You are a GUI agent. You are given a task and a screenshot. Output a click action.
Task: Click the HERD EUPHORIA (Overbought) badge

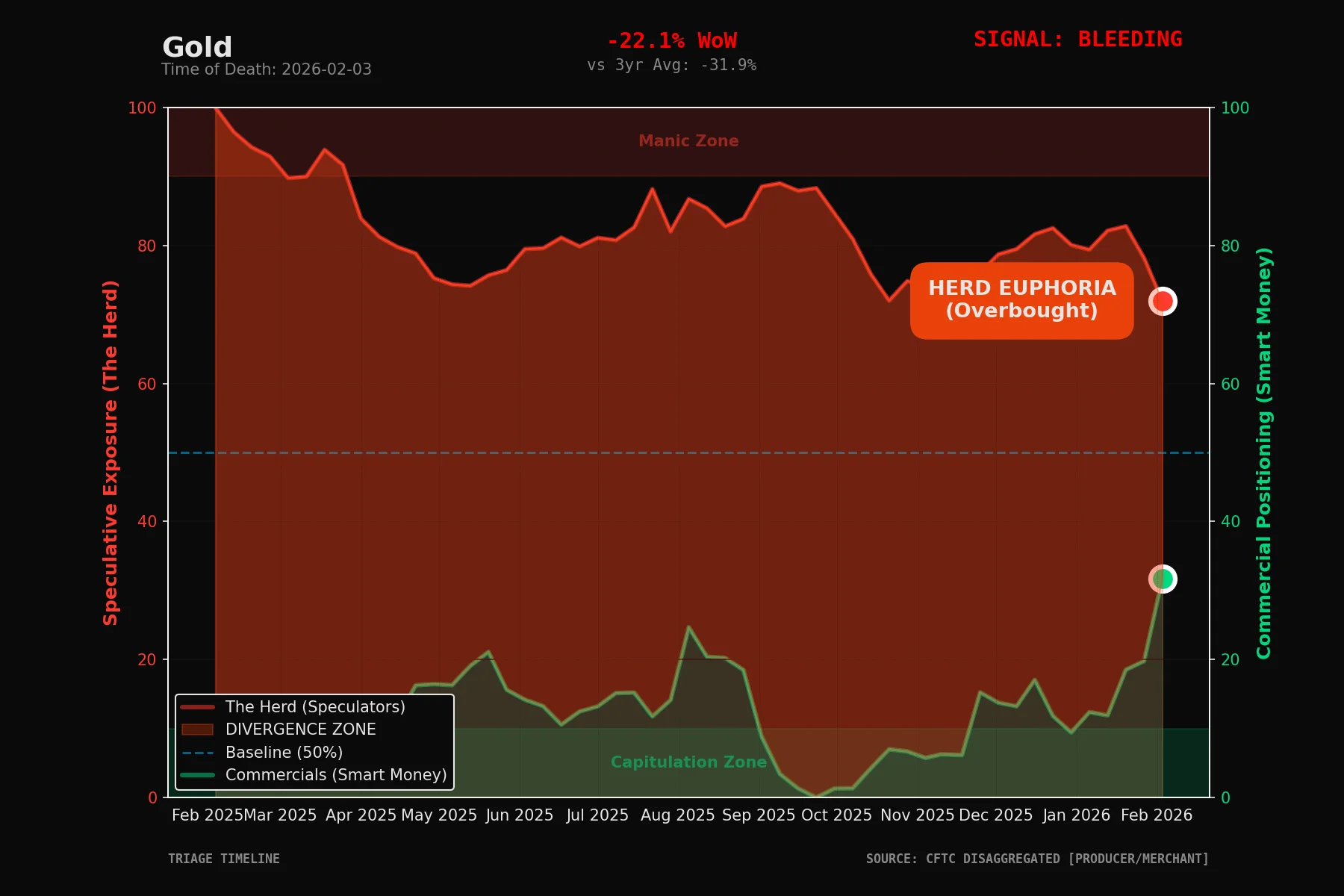click(1021, 300)
